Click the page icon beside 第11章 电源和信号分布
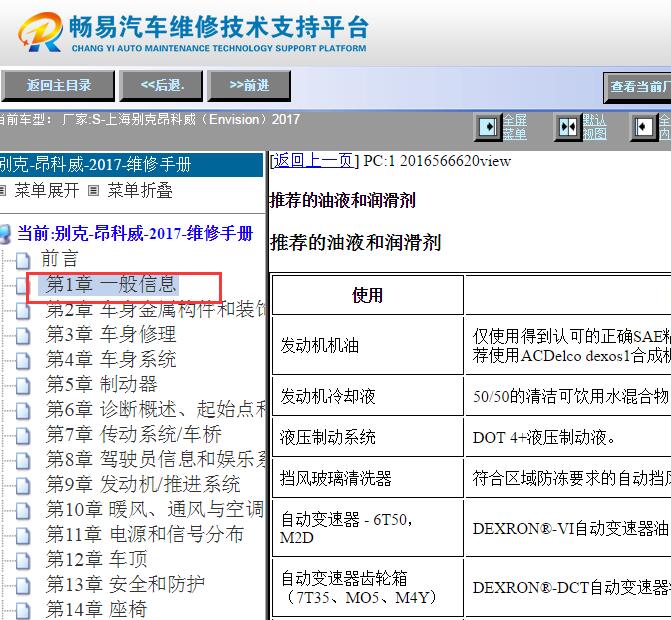Screen dimensions: 671x620 (x=23, y=536)
